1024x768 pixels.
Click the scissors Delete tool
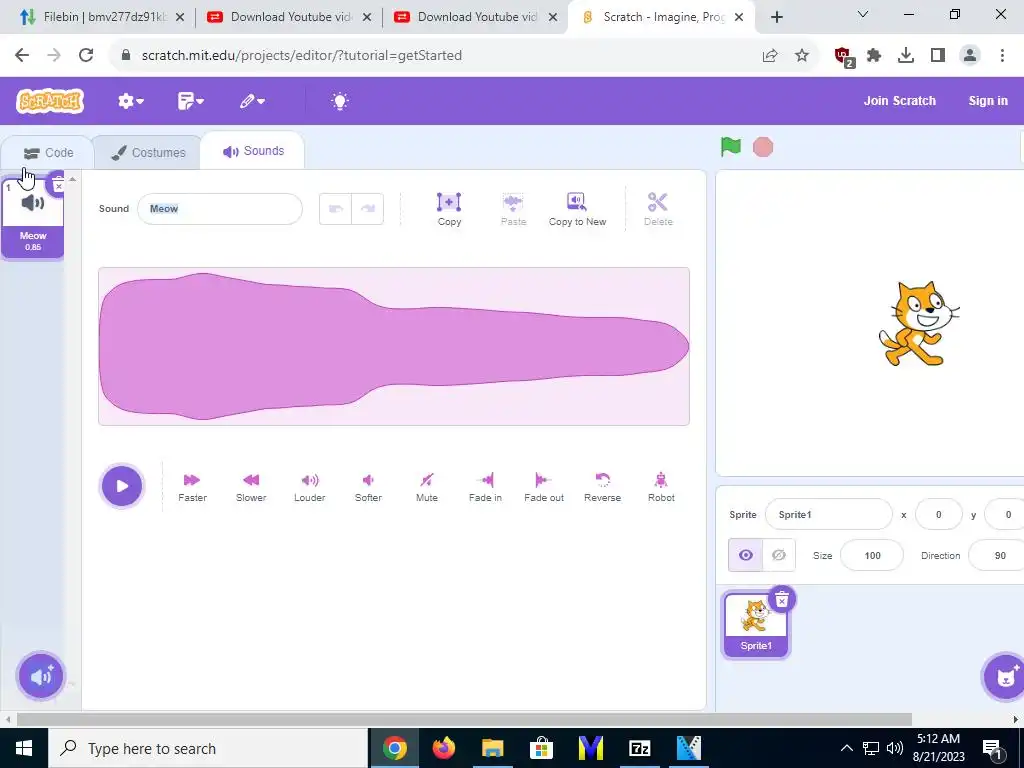coord(658,209)
